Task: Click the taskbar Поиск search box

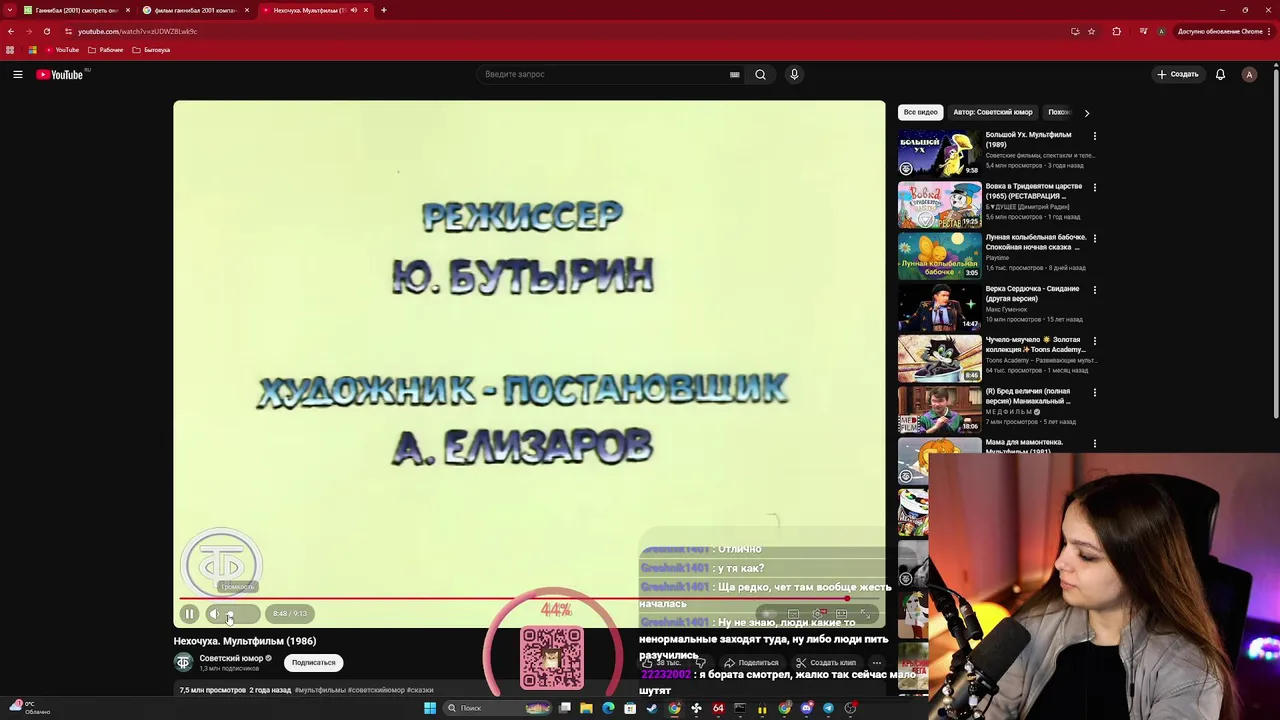Action: point(497,708)
